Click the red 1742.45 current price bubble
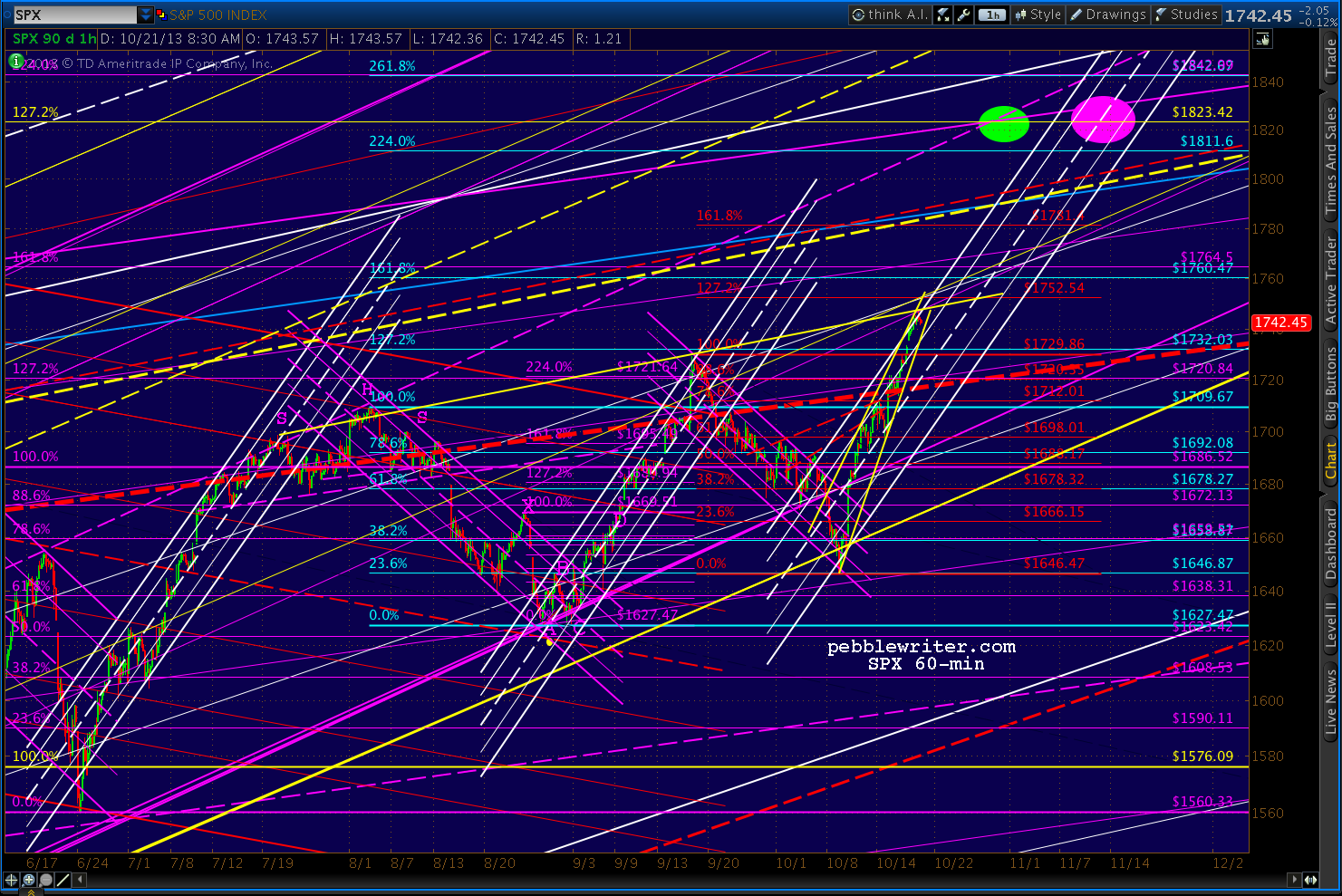This screenshot has width=1342, height=896. click(x=1280, y=323)
